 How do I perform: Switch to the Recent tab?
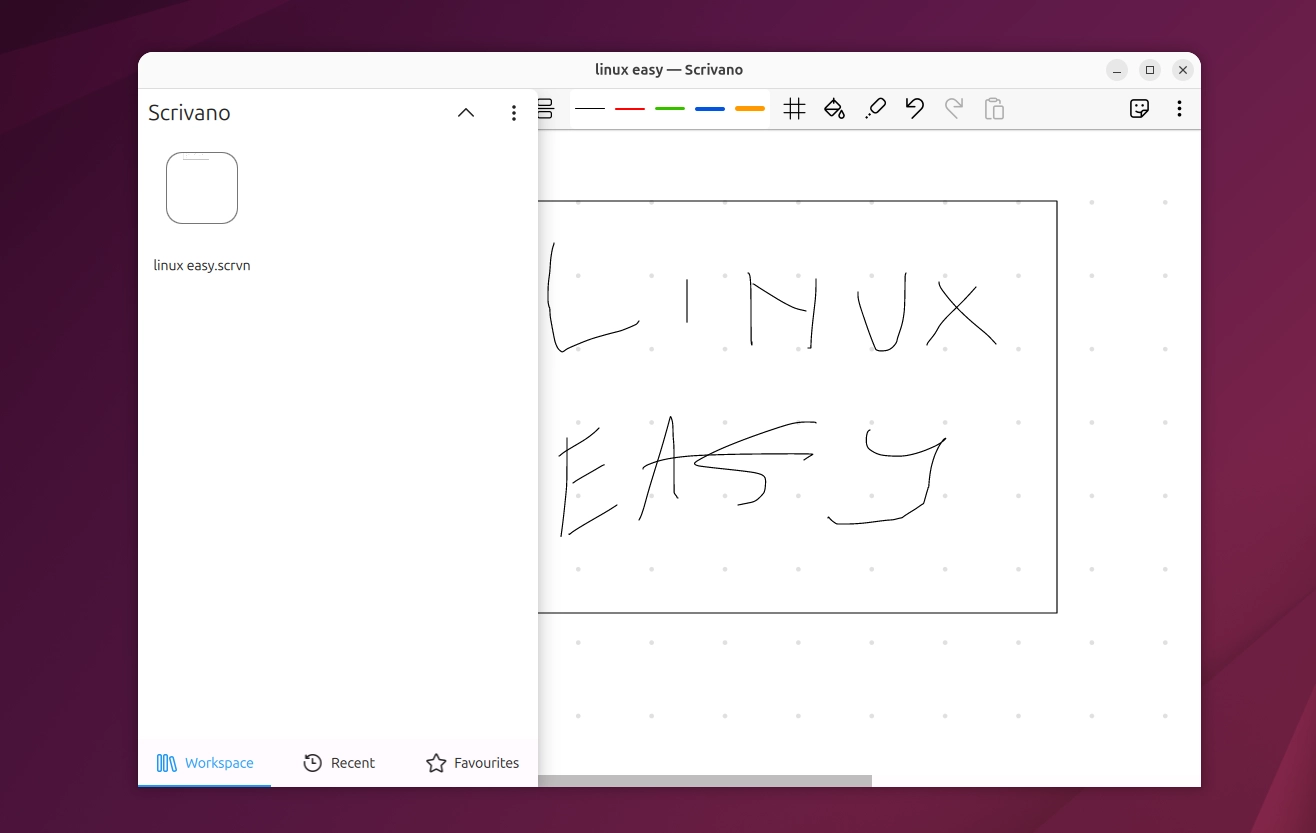coord(339,763)
